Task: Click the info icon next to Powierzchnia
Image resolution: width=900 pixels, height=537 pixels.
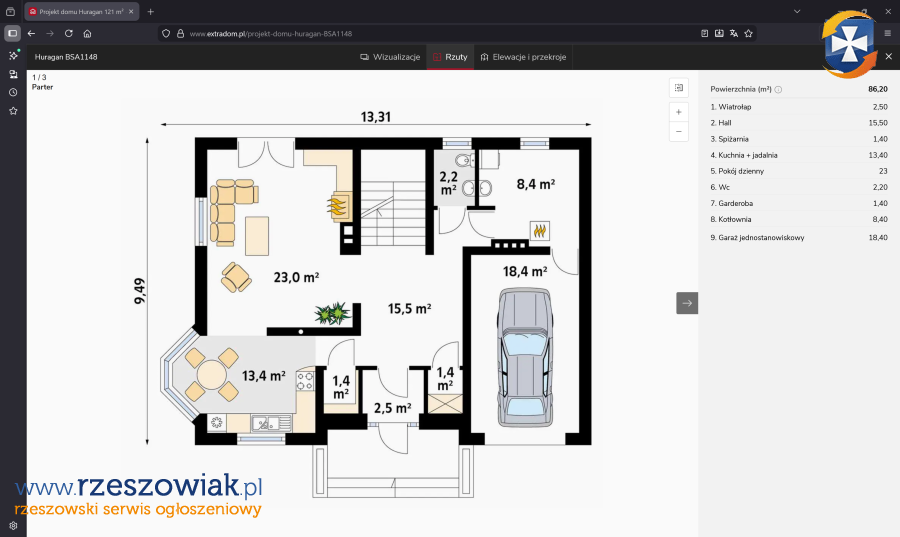Action: [778, 89]
